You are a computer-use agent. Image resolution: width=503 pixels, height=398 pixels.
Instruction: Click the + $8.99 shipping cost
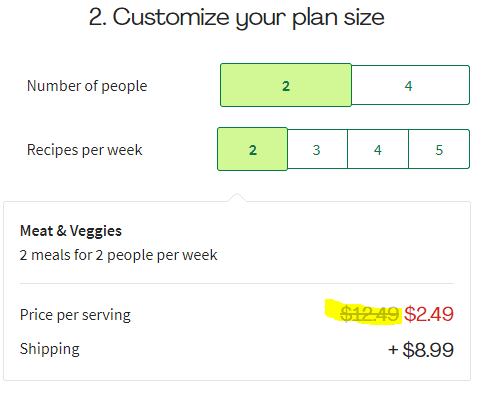click(x=421, y=350)
